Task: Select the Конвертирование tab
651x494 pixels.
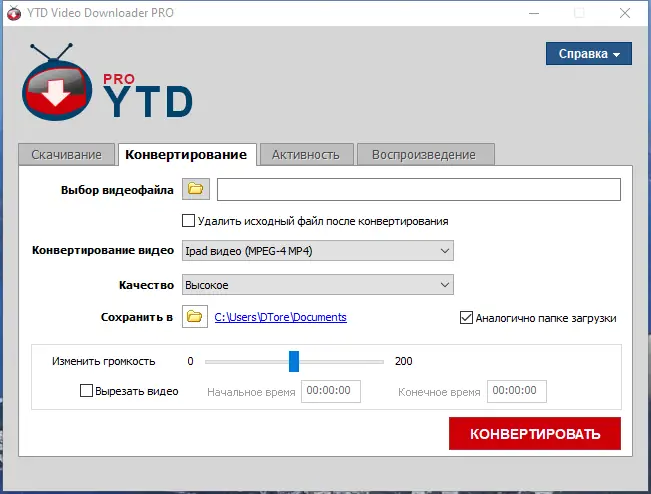Action: coord(186,154)
